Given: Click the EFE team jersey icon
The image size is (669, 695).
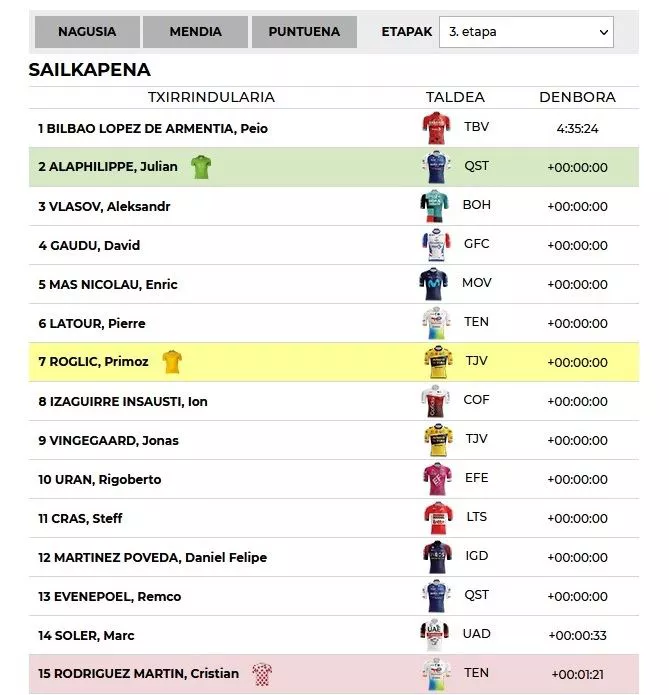Looking at the screenshot, I should (437, 479).
